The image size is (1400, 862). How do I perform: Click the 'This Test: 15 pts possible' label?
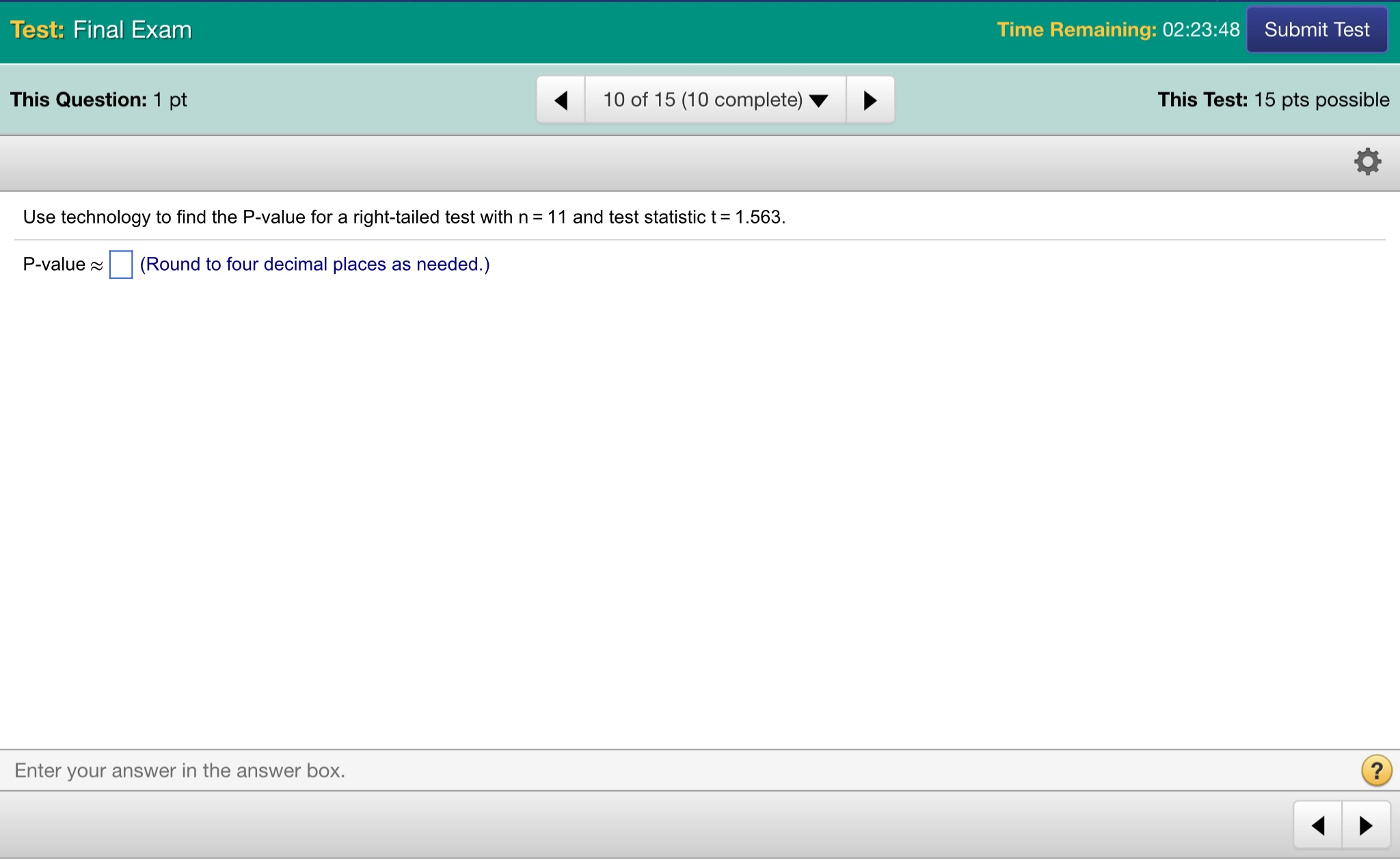pos(1273,100)
